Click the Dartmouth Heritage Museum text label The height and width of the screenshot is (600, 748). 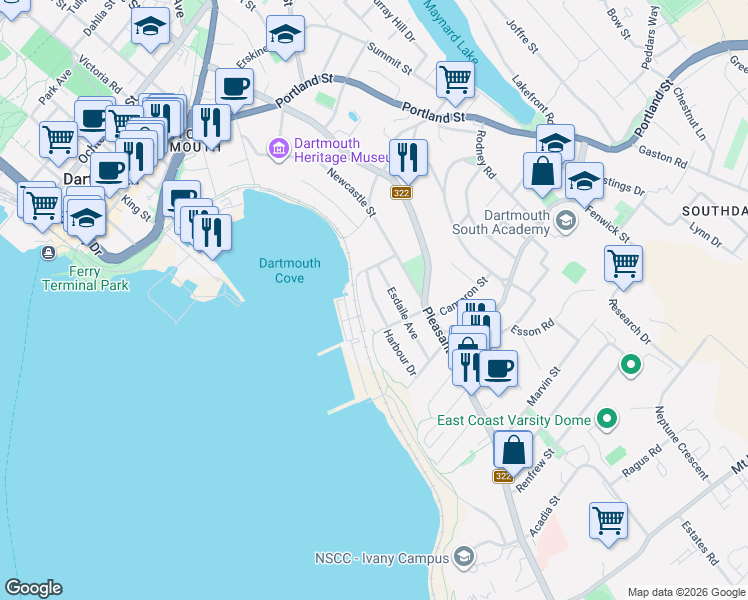(x=342, y=150)
